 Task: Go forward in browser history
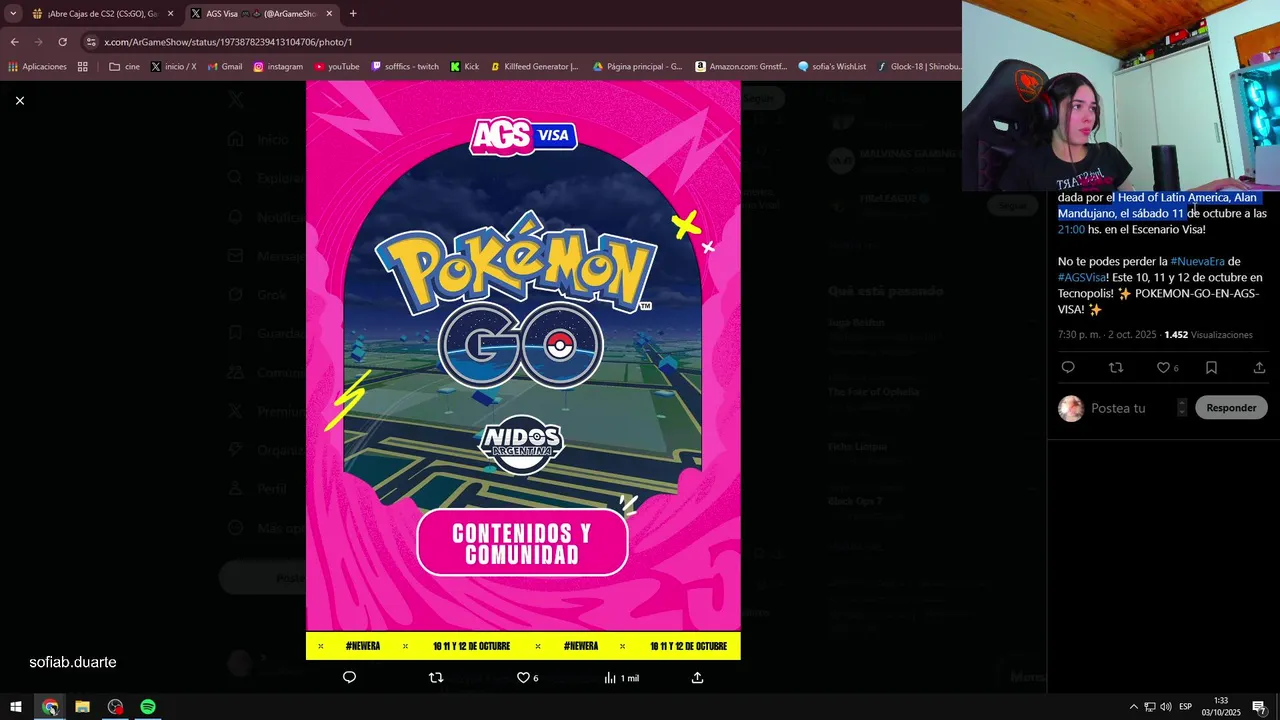(38, 42)
